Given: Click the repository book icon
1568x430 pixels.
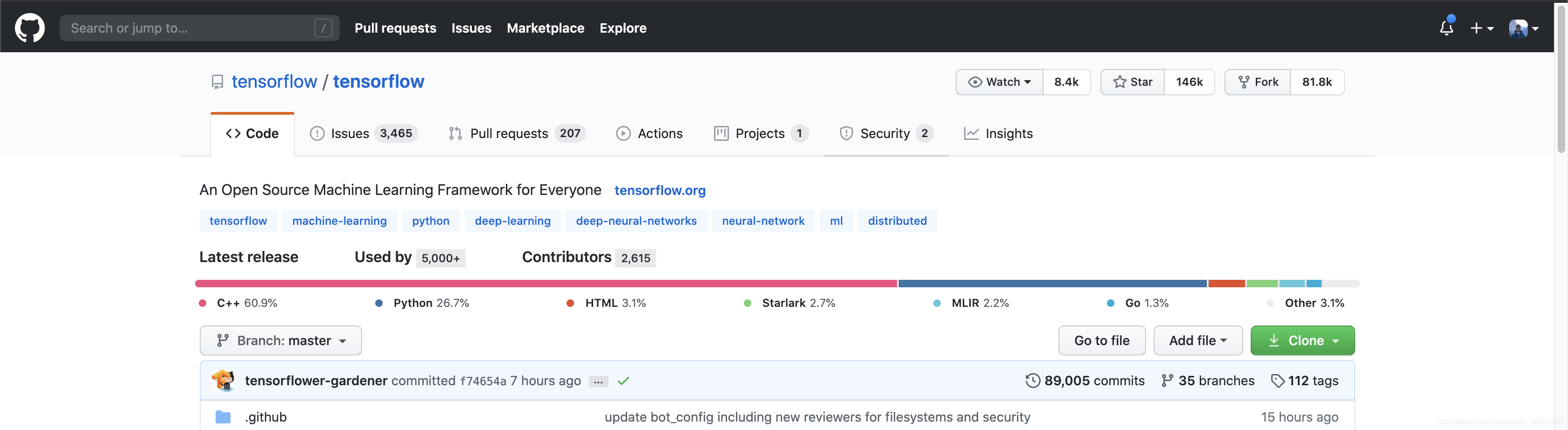Looking at the screenshot, I should click(217, 82).
